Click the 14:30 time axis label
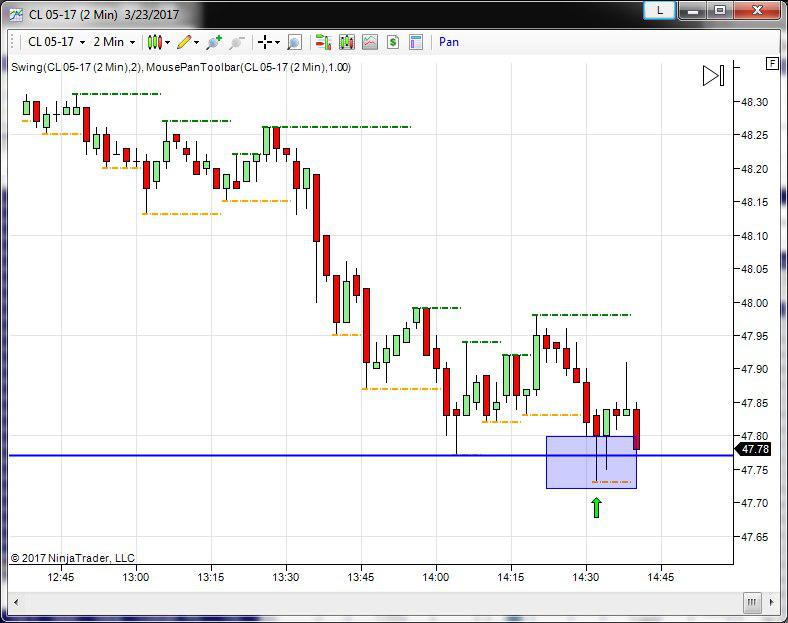The height and width of the screenshot is (623, 788). pos(586,577)
